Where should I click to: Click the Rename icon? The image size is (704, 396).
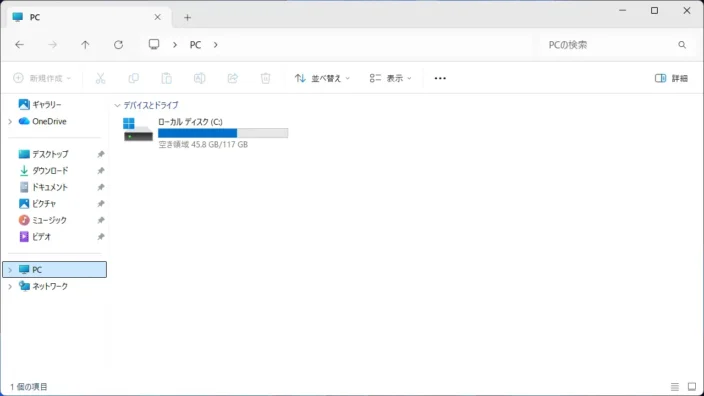[x=199, y=78]
